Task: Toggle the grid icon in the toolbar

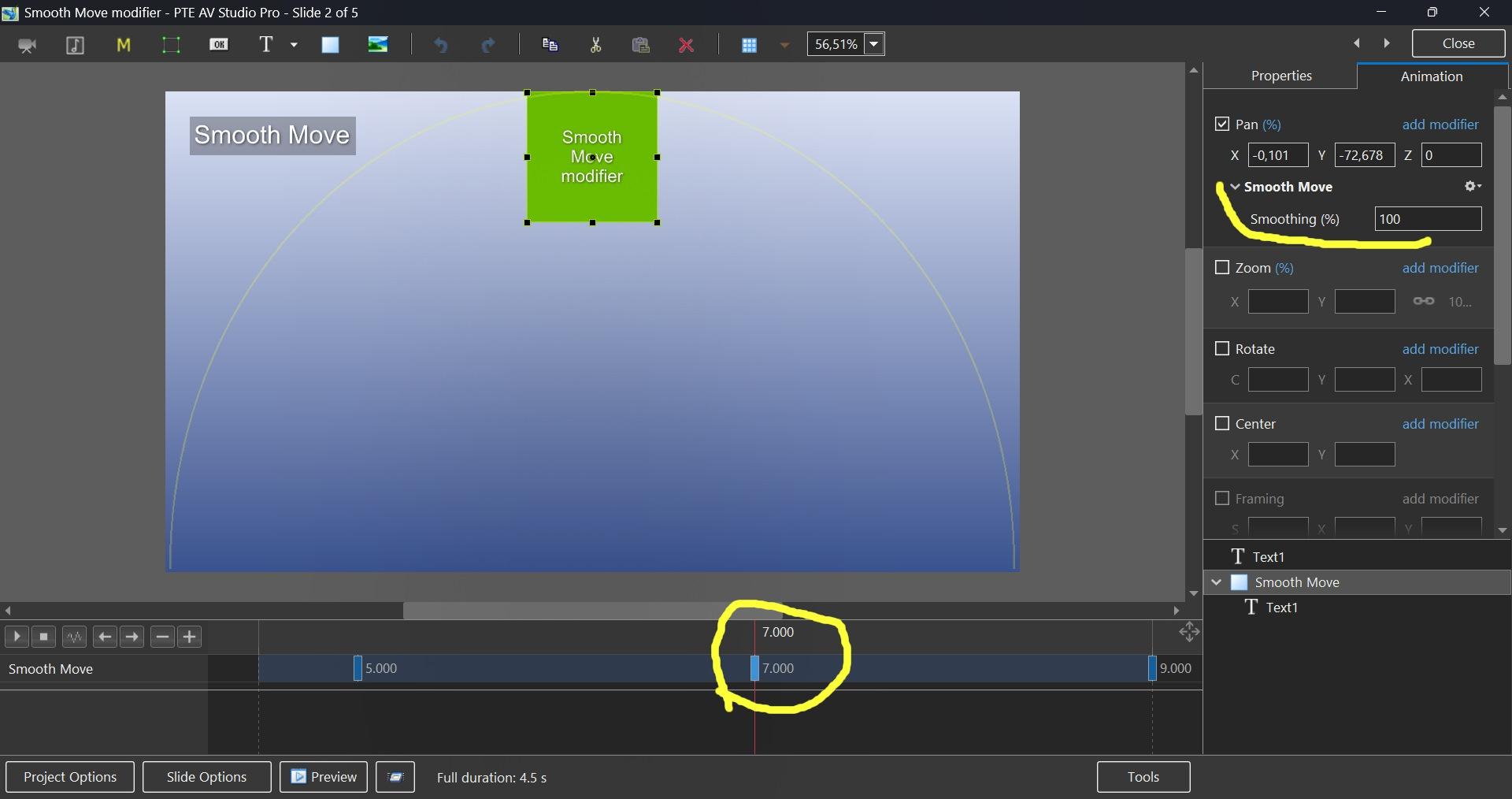Action: tap(749, 45)
